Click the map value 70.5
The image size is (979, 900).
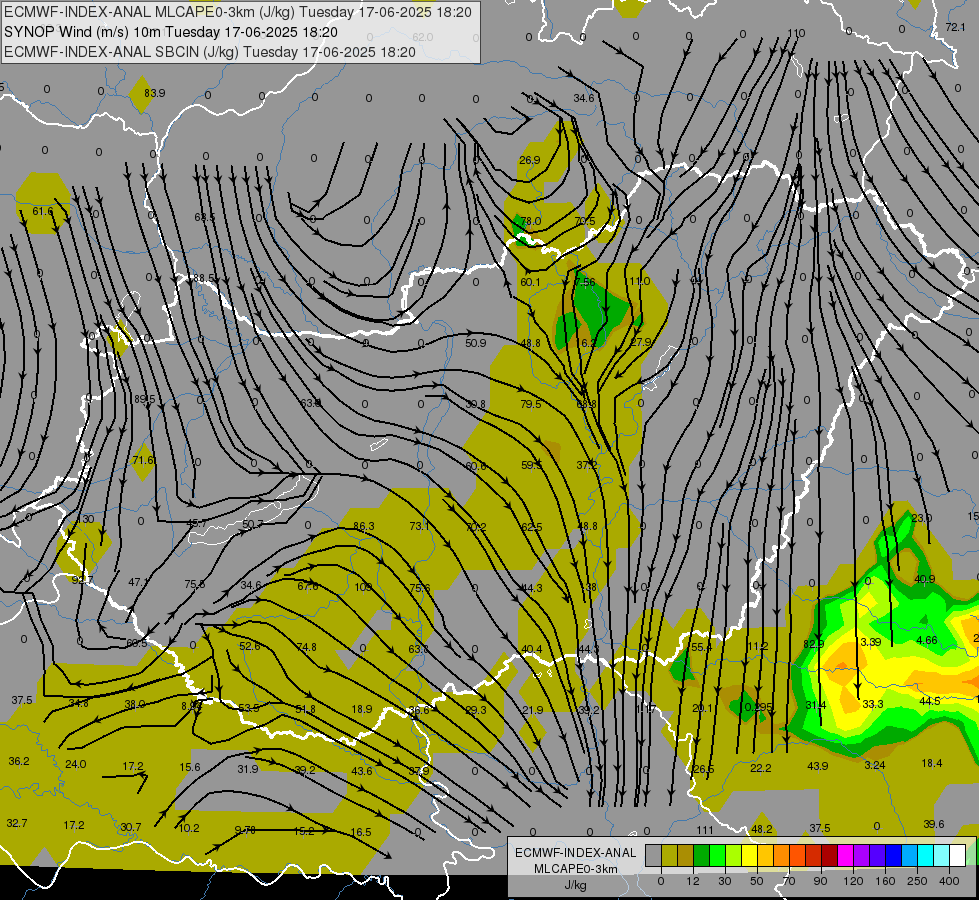pos(585,221)
